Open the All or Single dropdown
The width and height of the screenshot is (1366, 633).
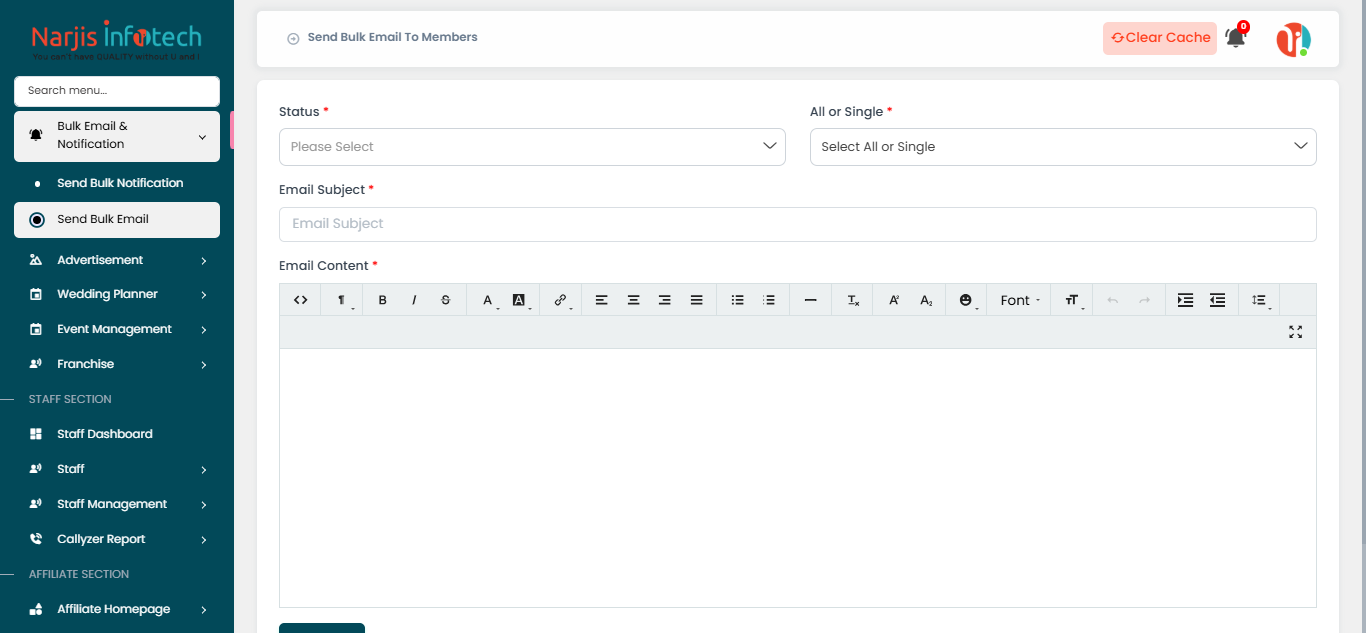click(1063, 147)
